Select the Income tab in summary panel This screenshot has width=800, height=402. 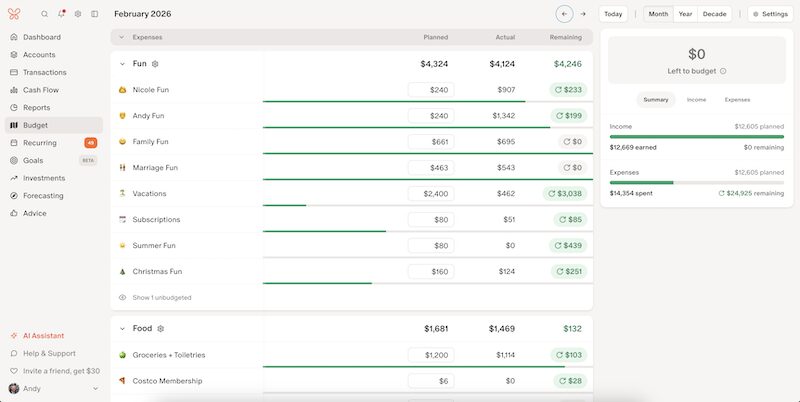point(696,100)
